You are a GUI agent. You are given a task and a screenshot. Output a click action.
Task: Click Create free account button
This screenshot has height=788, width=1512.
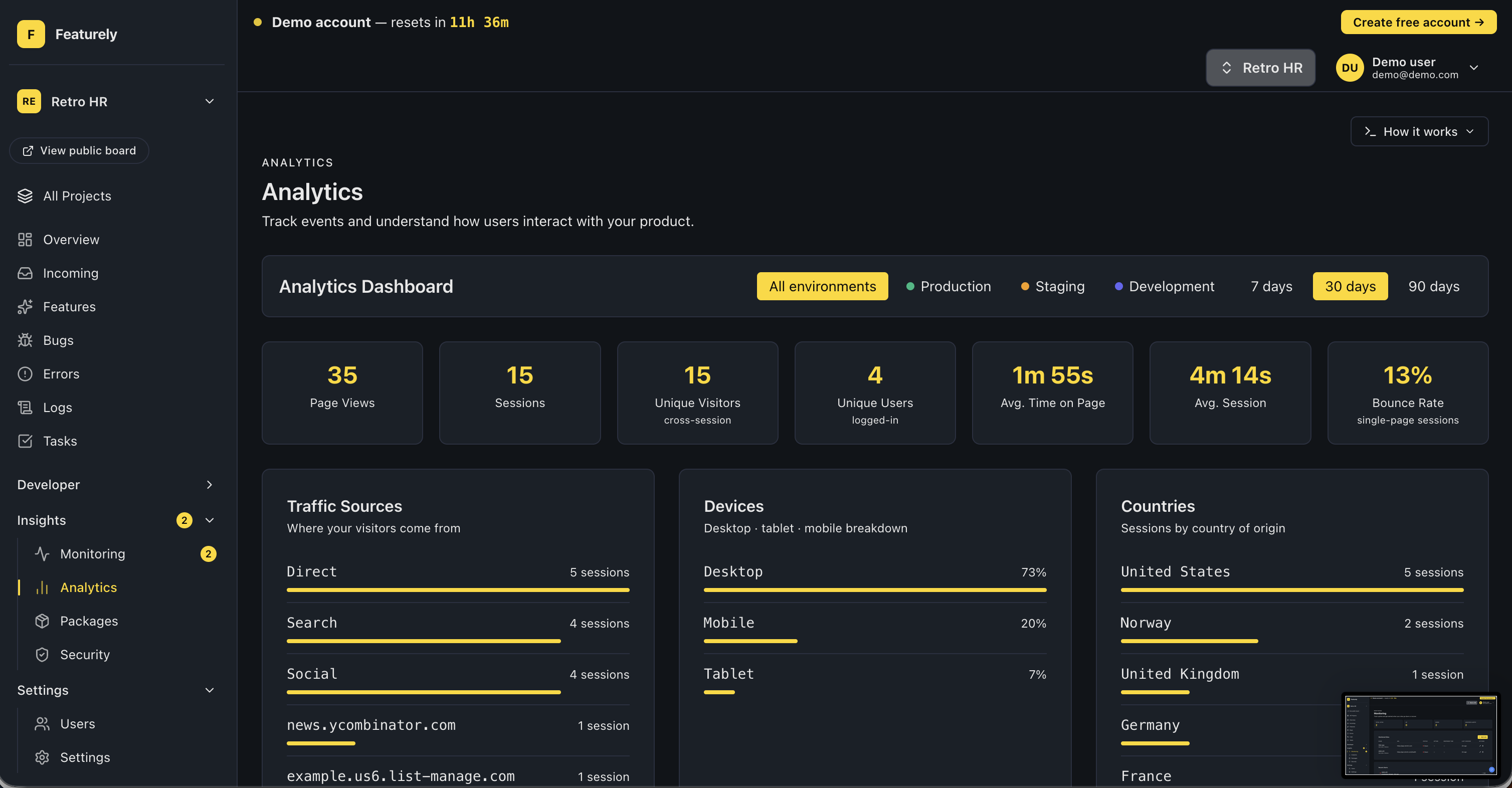coord(1418,22)
